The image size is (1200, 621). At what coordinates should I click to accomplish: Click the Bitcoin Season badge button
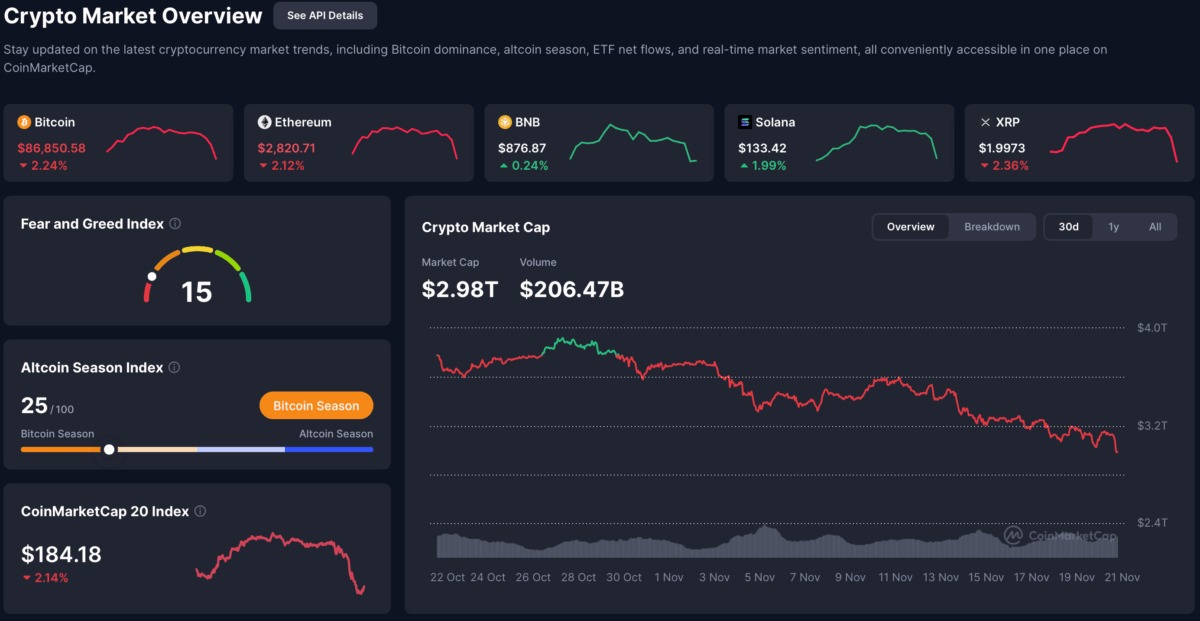point(316,406)
